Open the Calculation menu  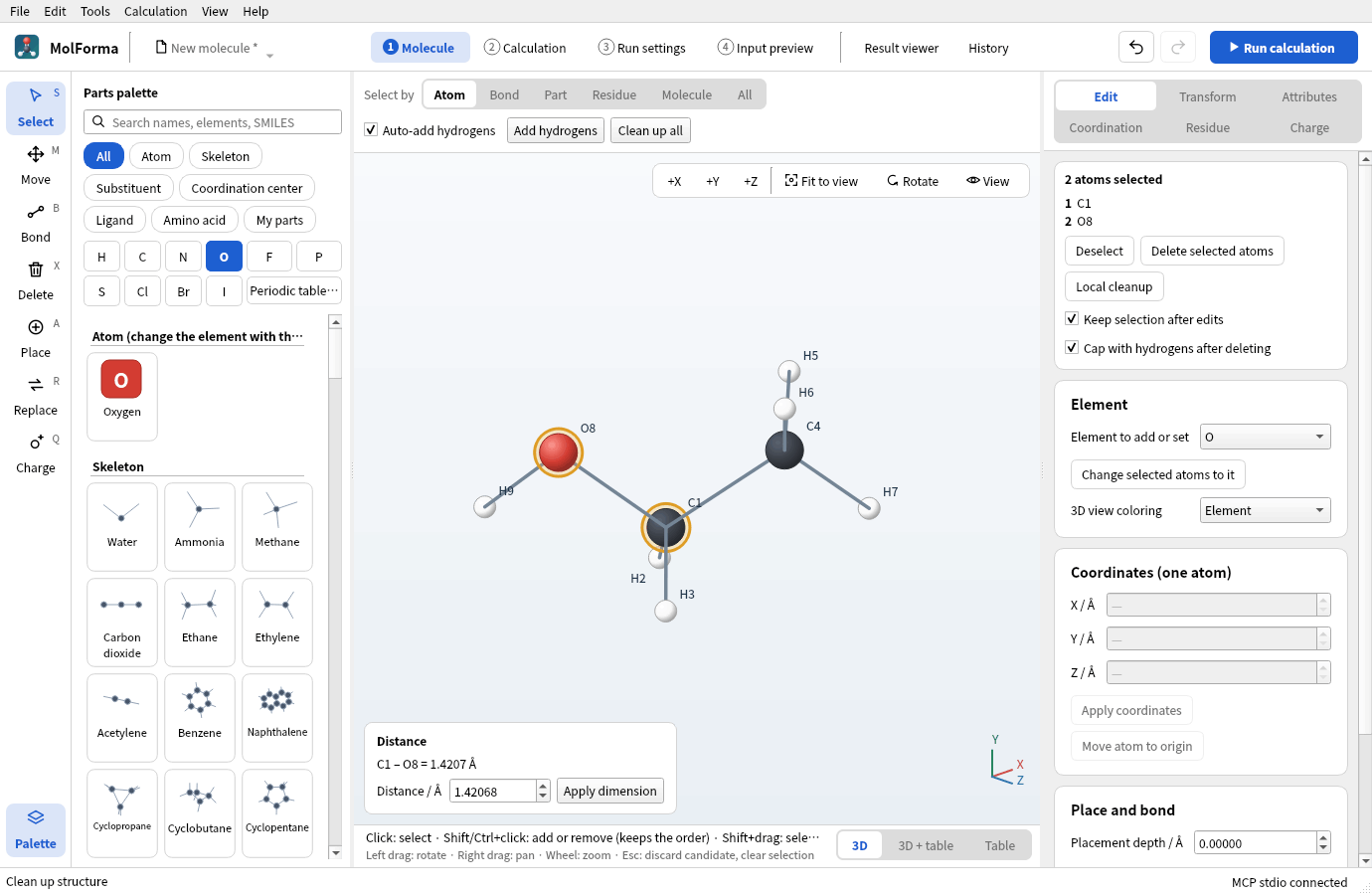click(x=155, y=11)
